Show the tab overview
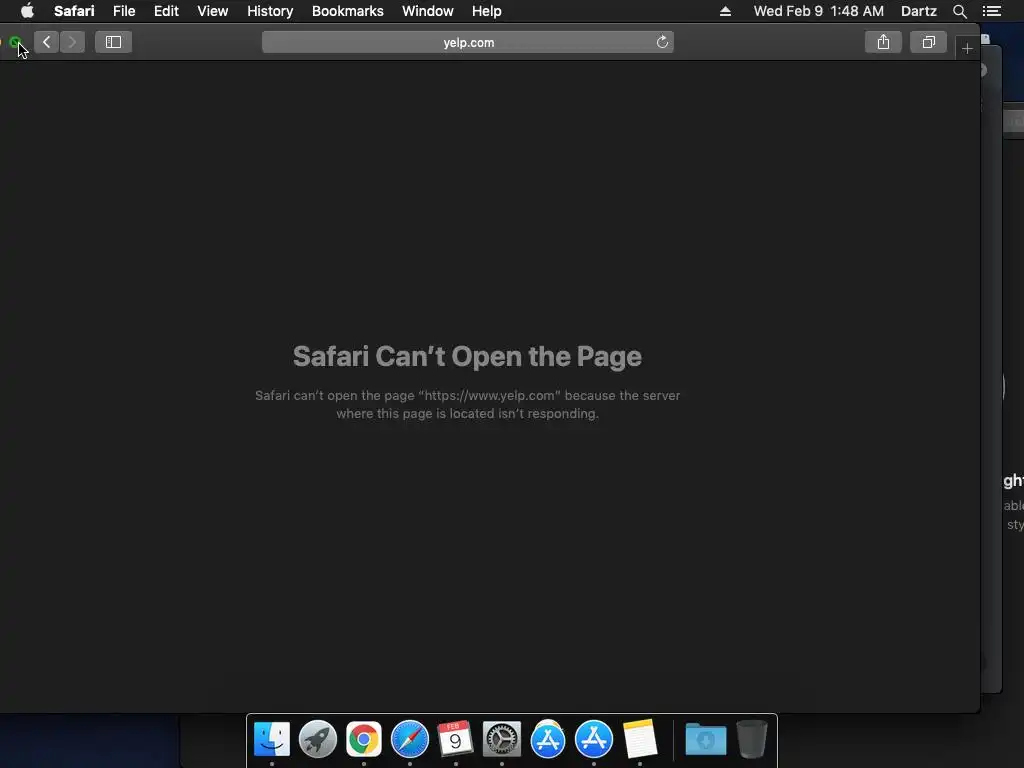The height and width of the screenshot is (768, 1024). tap(928, 42)
